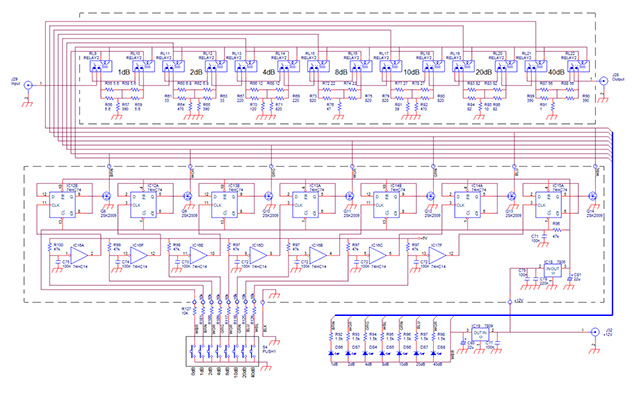Select the rightmost LED diode marked 40dB
640x393 pixels.
pyautogui.click(x=433, y=353)
